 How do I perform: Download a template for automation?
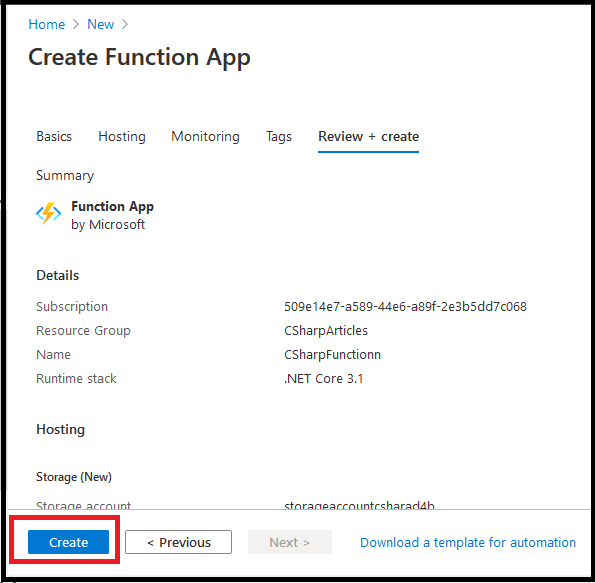click(x=468, y=542)
